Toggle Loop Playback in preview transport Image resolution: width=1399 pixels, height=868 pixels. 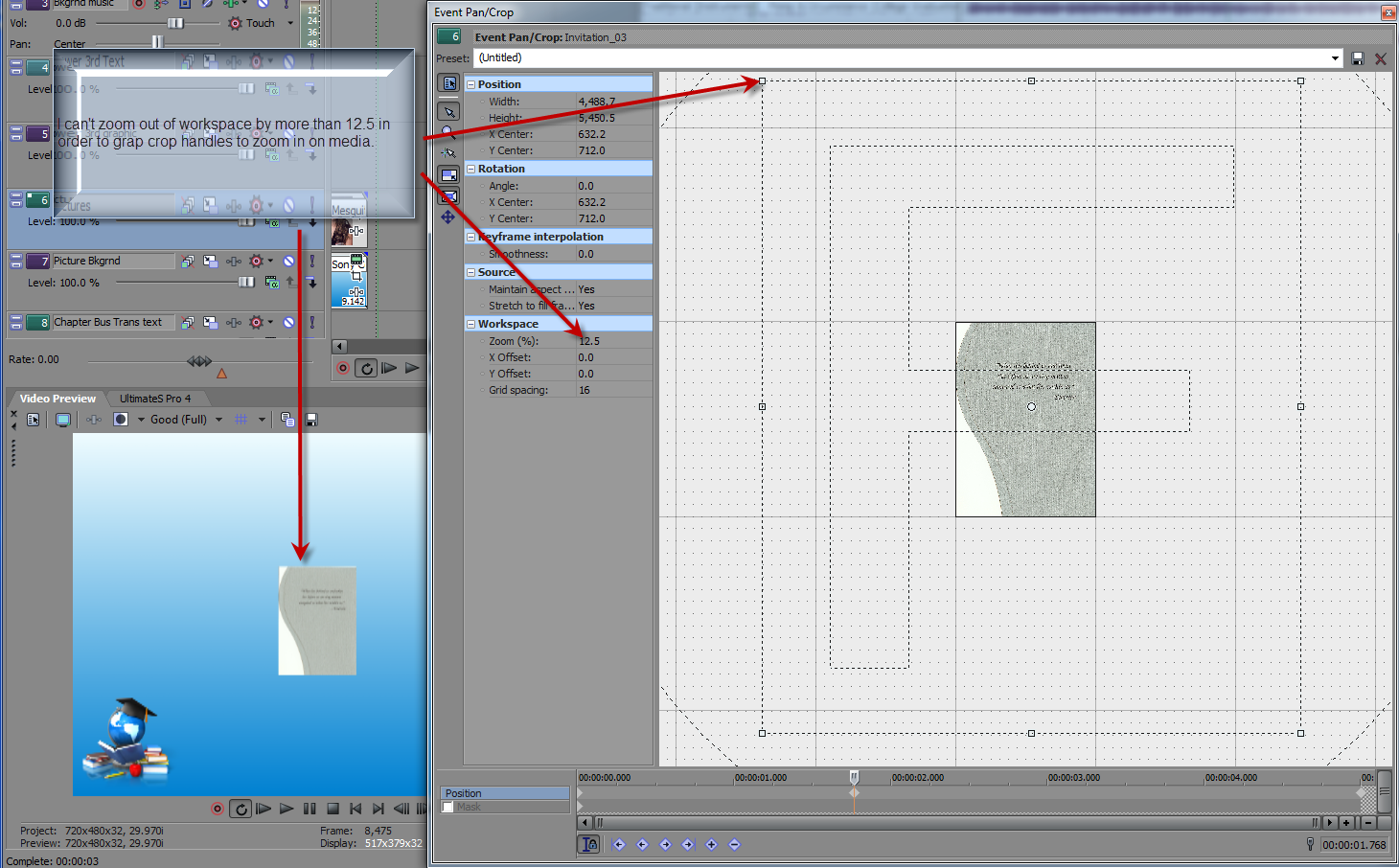(241, 809)
